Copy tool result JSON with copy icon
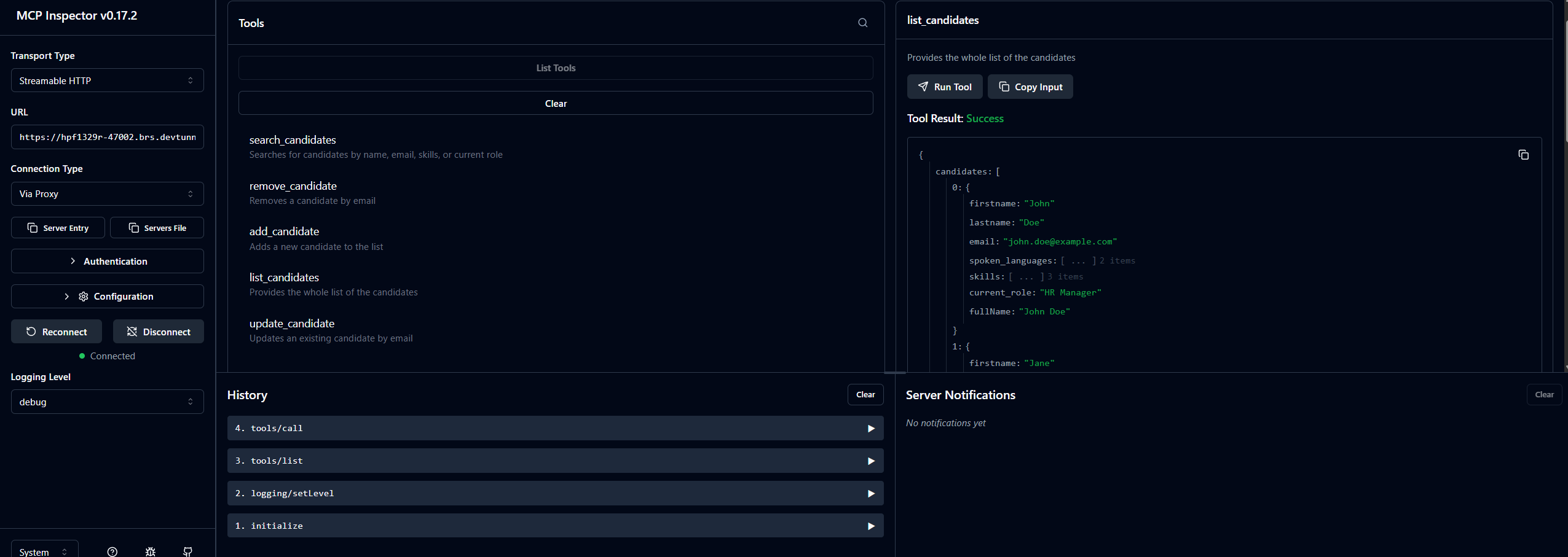 (1523, 155)
